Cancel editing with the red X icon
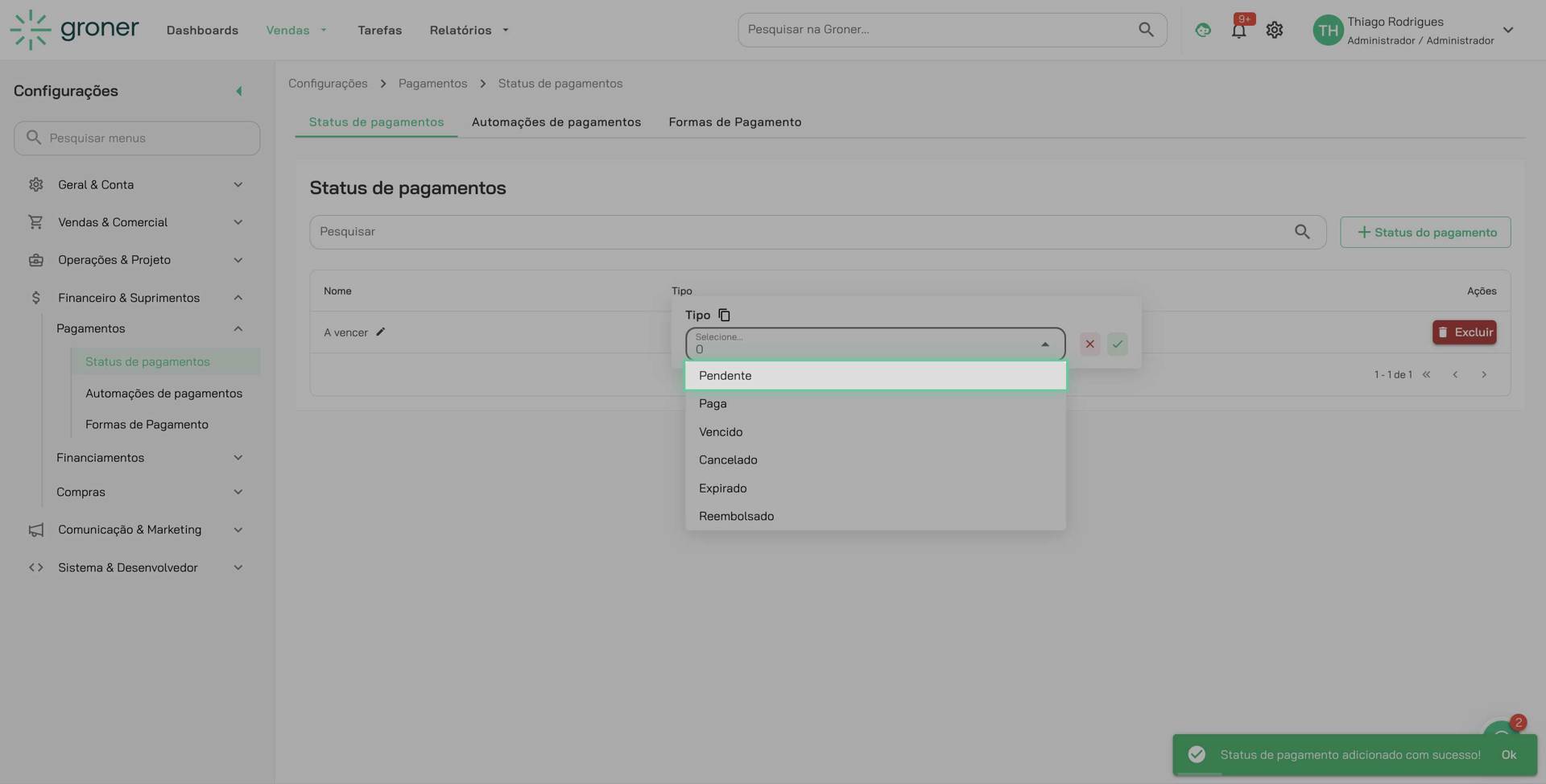Screen dimensions: 1546x784 1089,345
